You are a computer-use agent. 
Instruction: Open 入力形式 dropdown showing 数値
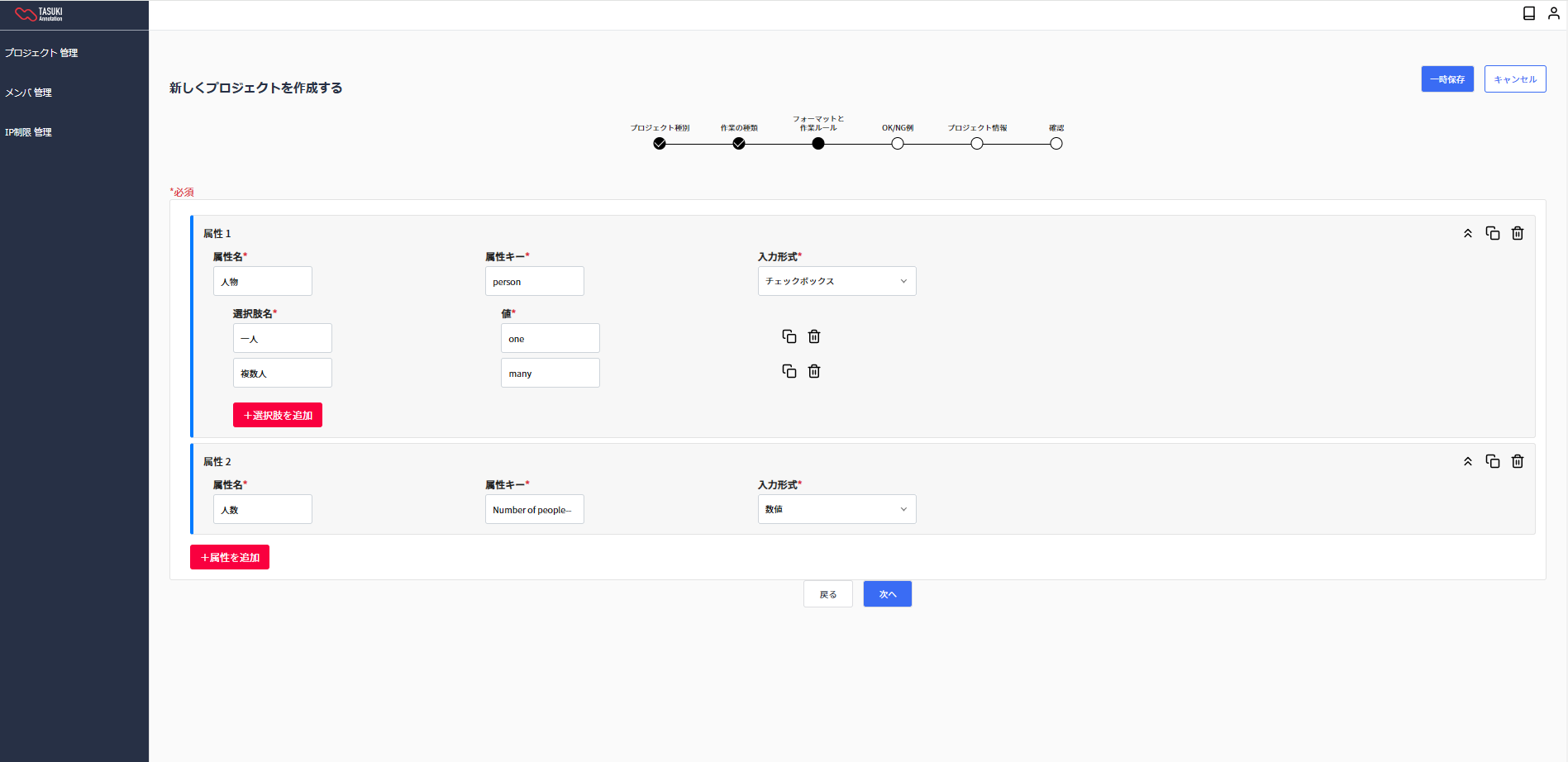tap(836, 509)
